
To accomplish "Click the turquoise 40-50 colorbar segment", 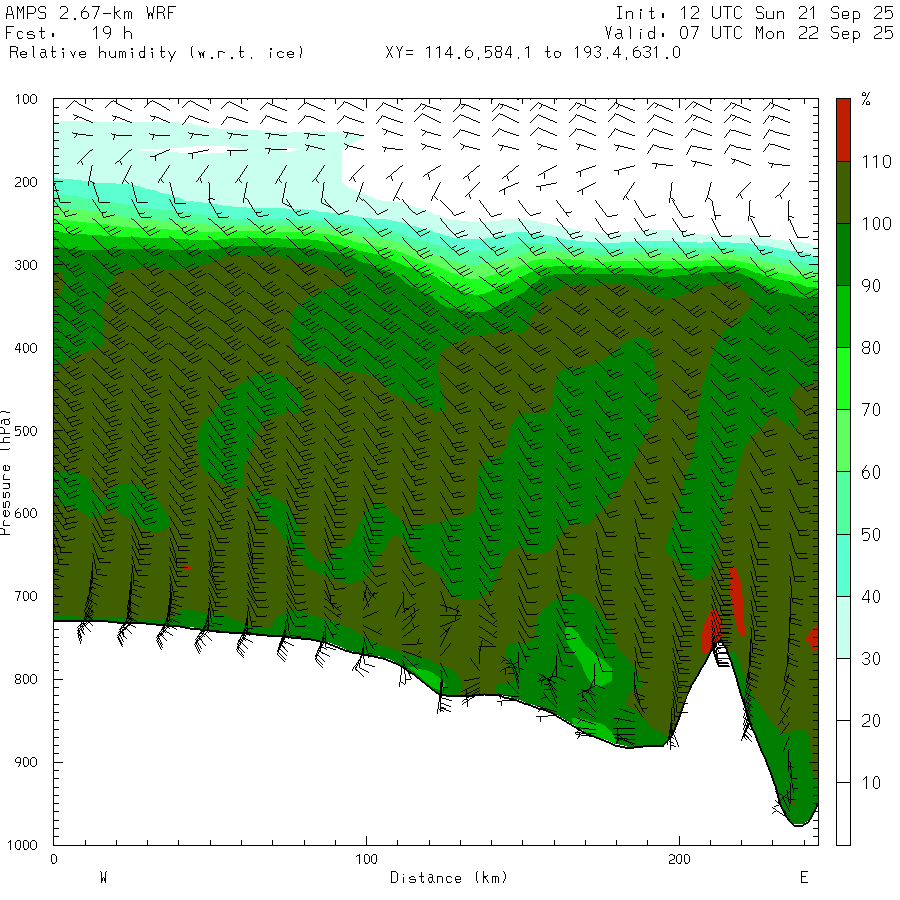I will pos(843,566).
